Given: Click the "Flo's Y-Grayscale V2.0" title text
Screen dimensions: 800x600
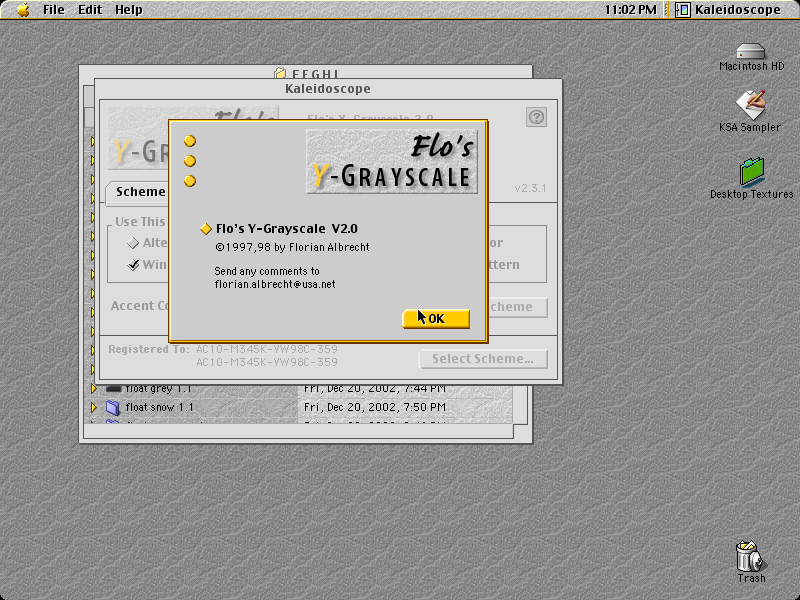Looking at the screenshot, I should (x=286, y=229).
